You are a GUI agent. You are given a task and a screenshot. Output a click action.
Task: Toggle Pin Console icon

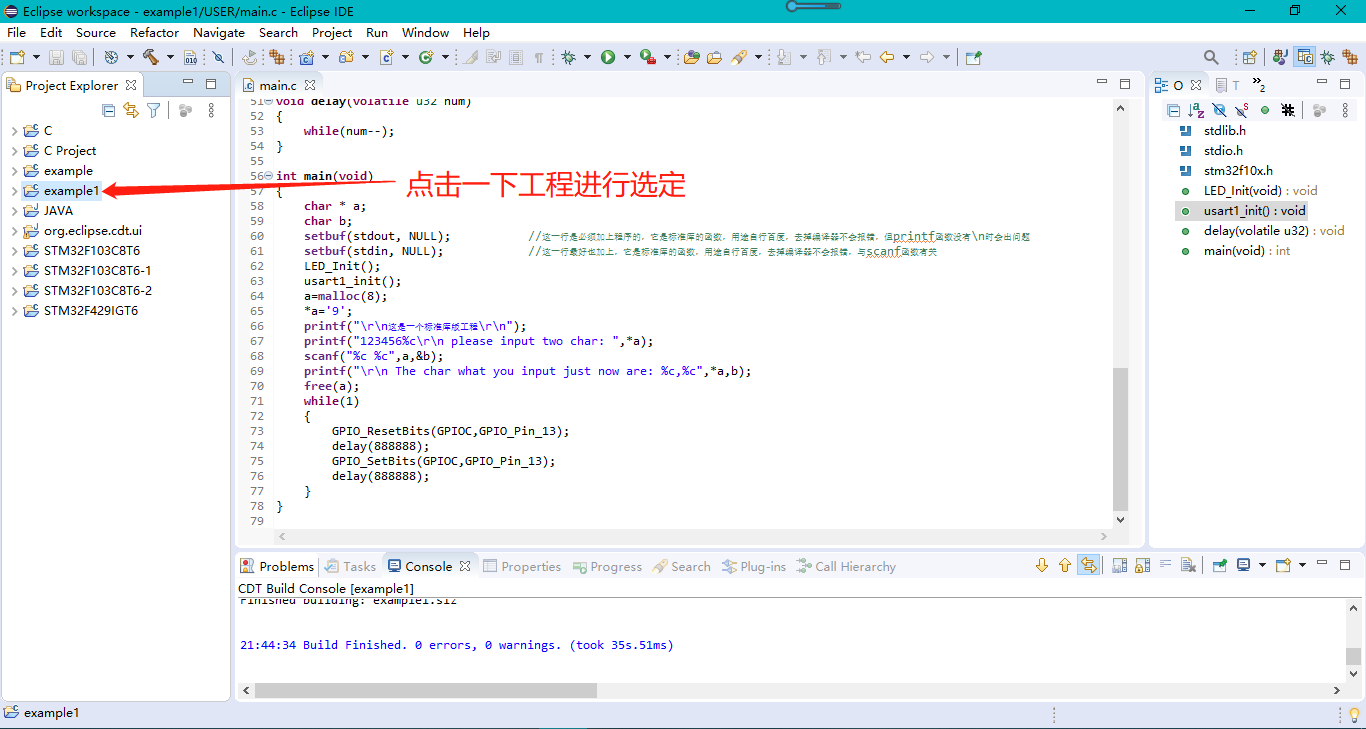pos(1220,565)
